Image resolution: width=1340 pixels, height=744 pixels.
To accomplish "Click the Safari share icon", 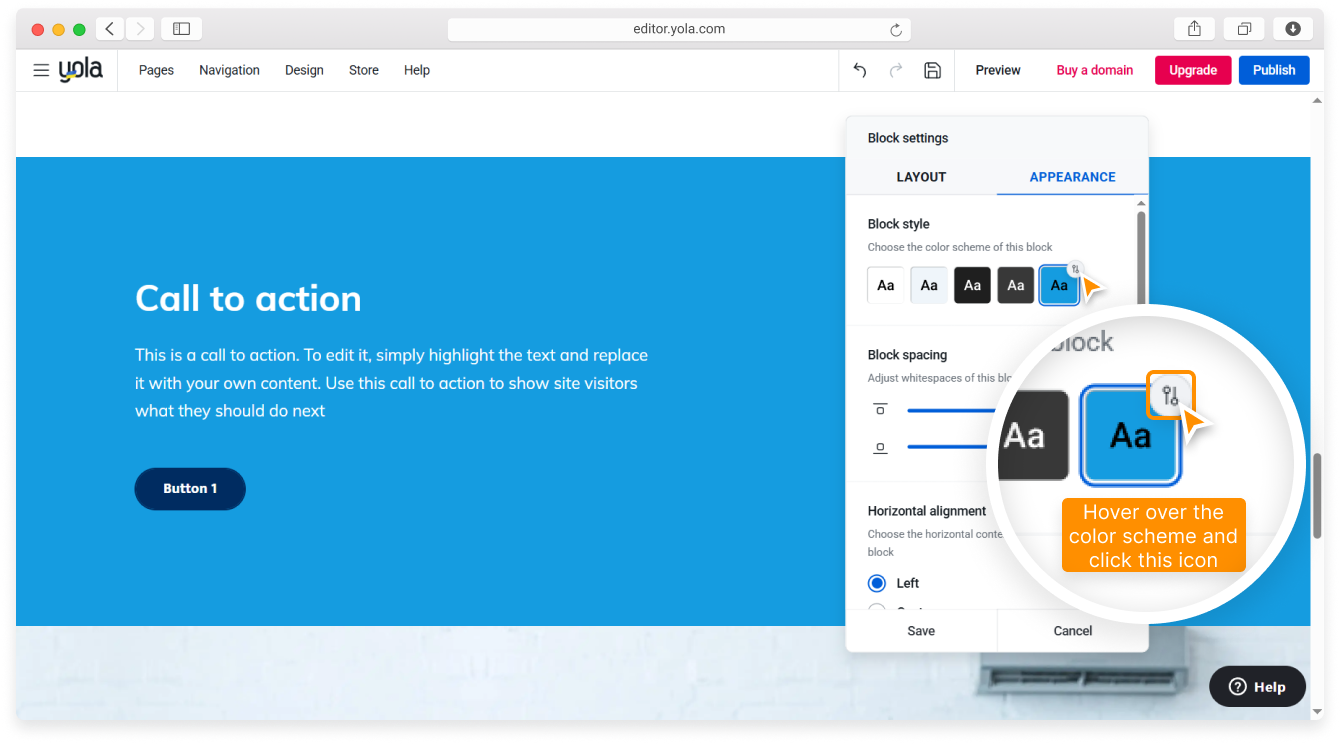I will 1194,29.
